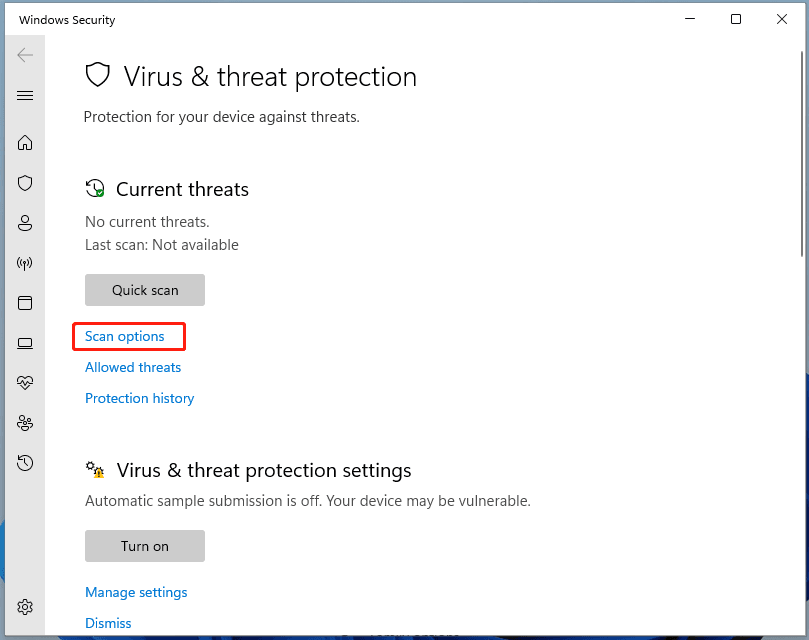The image size is (809, 640).
Task: Open Device performance & health icon
Action: (25, 383)
